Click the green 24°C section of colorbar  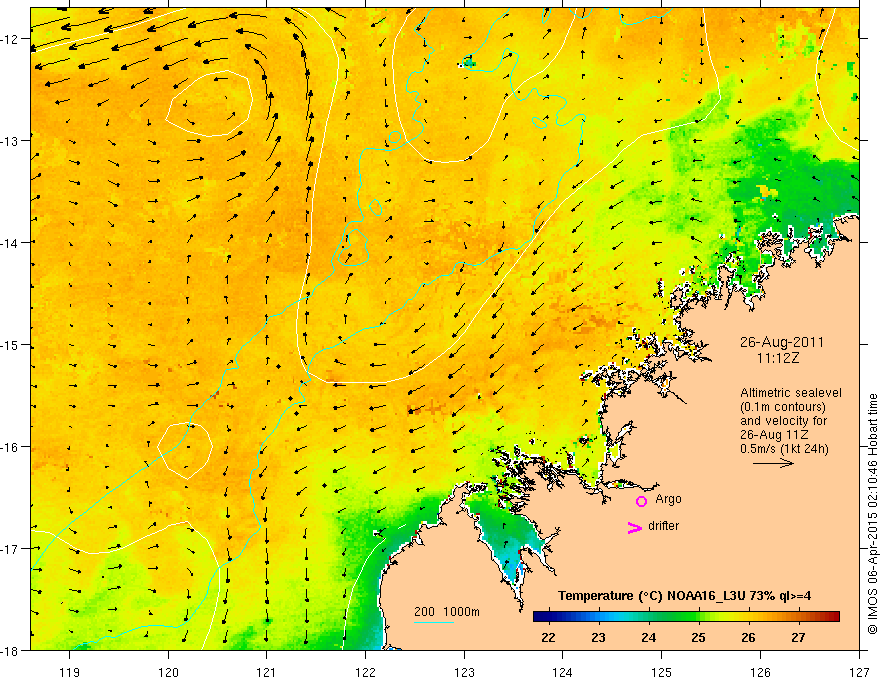(x=649, y=617)
